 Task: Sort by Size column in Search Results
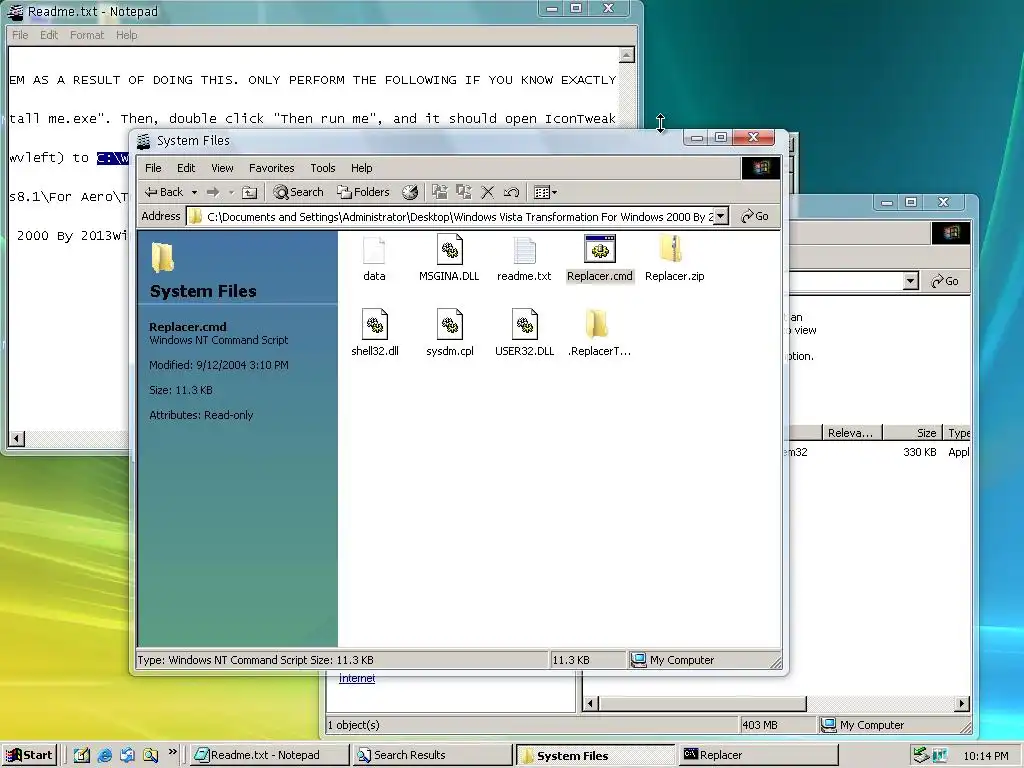pyautogui.click(x=912, y=432)
